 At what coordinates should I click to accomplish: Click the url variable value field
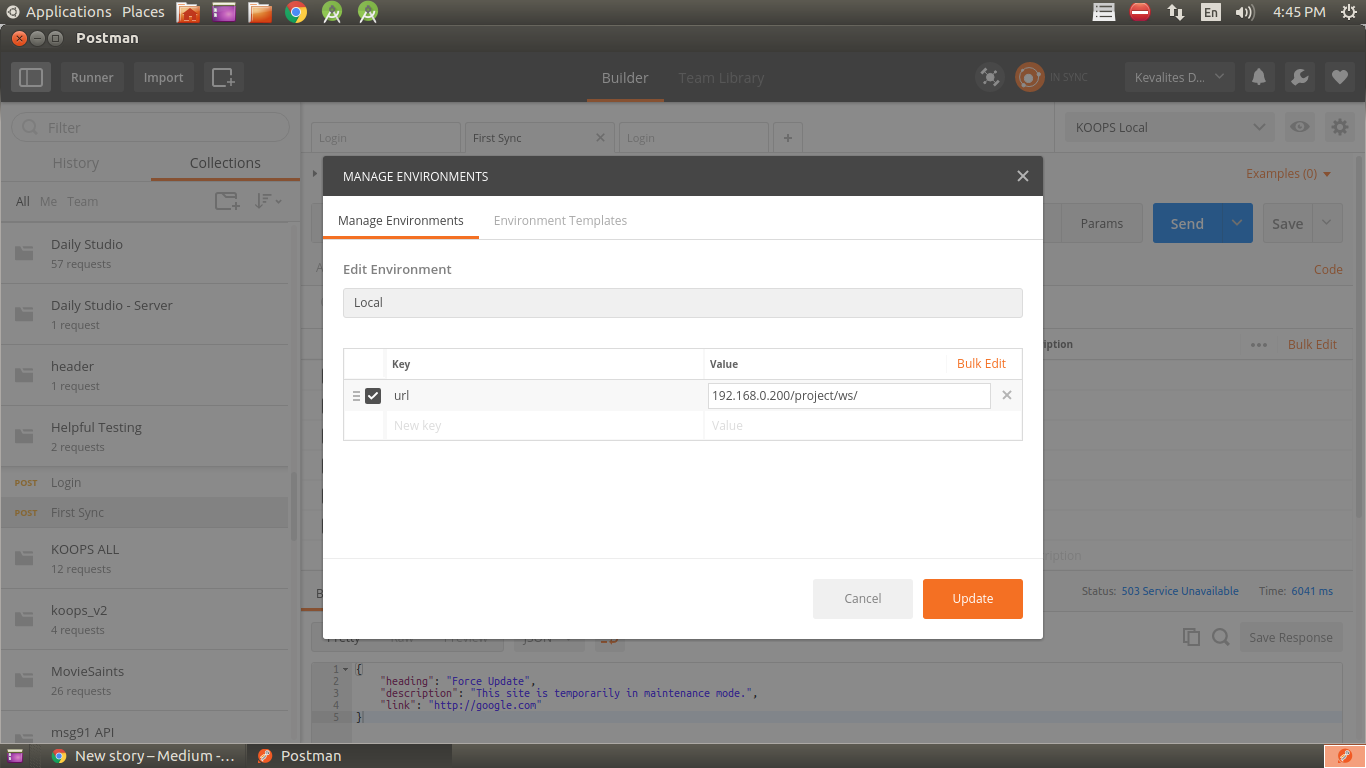point(849,395)
